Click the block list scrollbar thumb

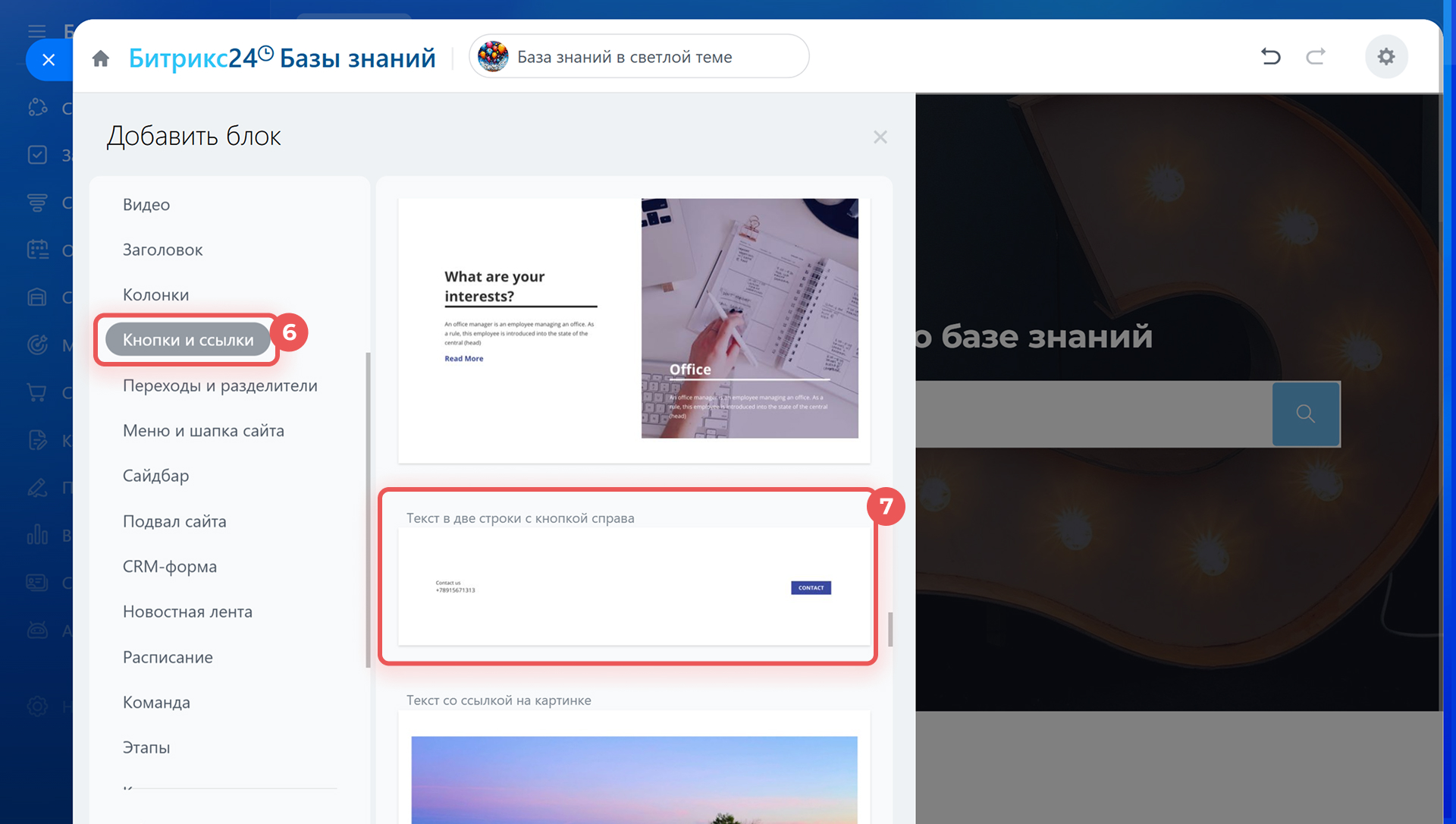(x=890, y=630)
